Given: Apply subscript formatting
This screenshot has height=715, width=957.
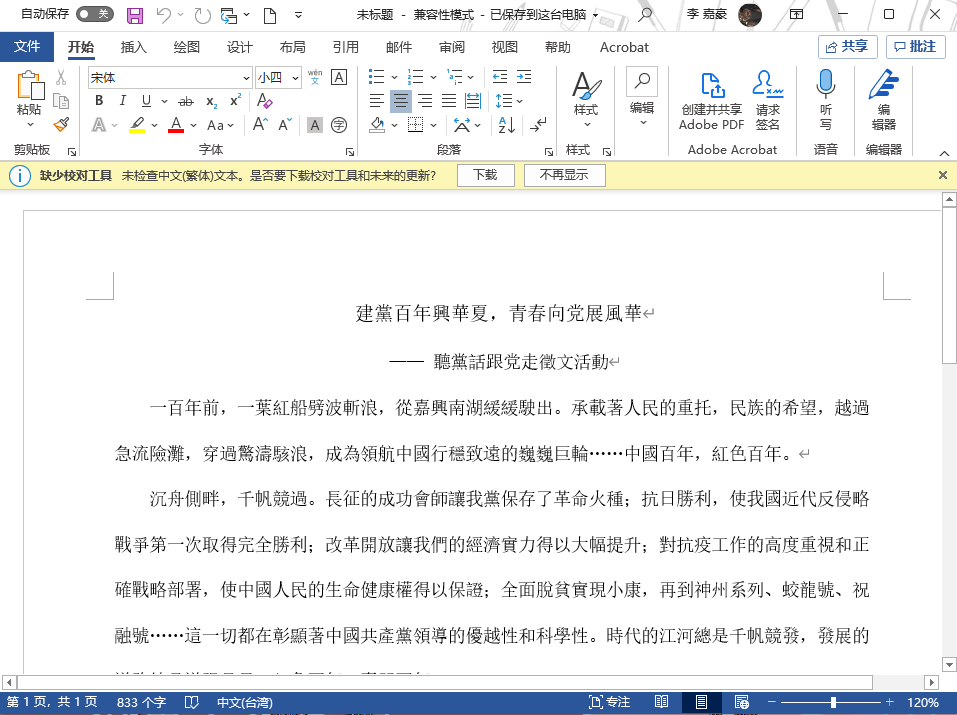Looking at the screenshot, I should click(211, 101).
